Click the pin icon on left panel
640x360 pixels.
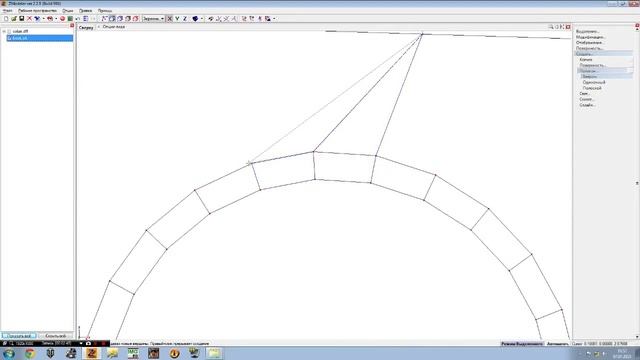(72, 26)
